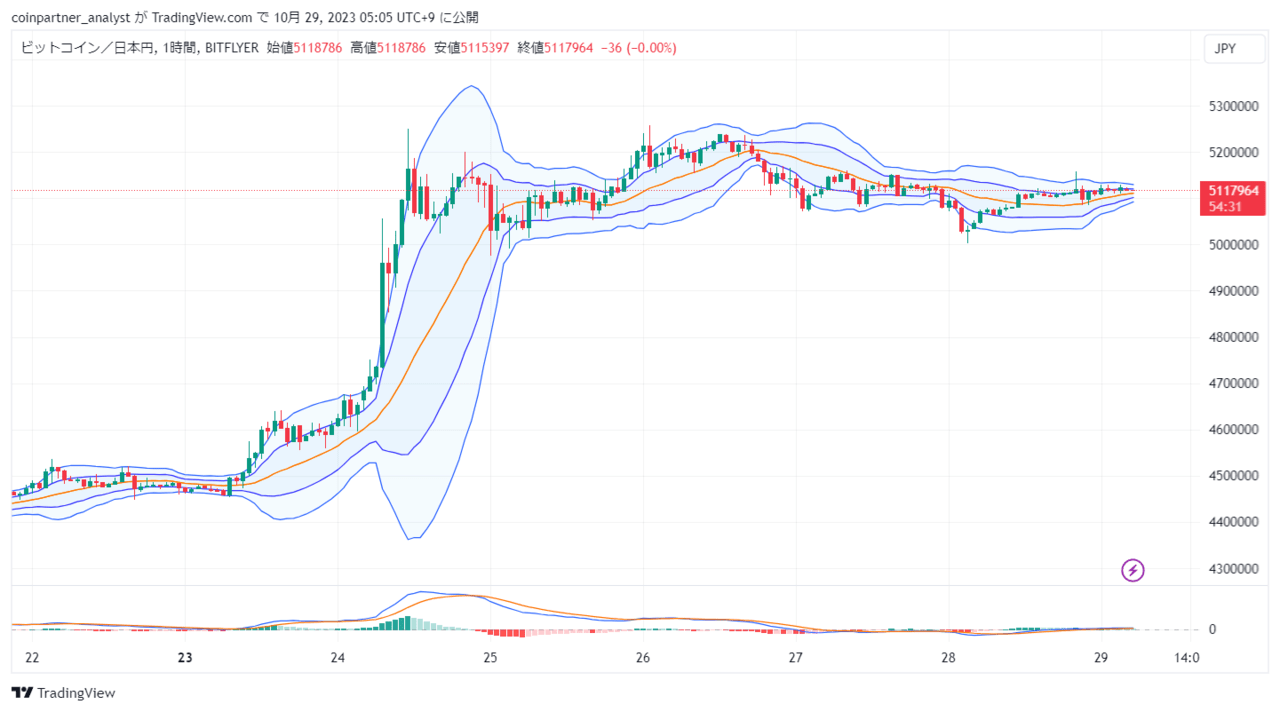This screenshot has width=1280, height=712.
Task: Select the red current price label 5117964
Action: point(1232,190)
